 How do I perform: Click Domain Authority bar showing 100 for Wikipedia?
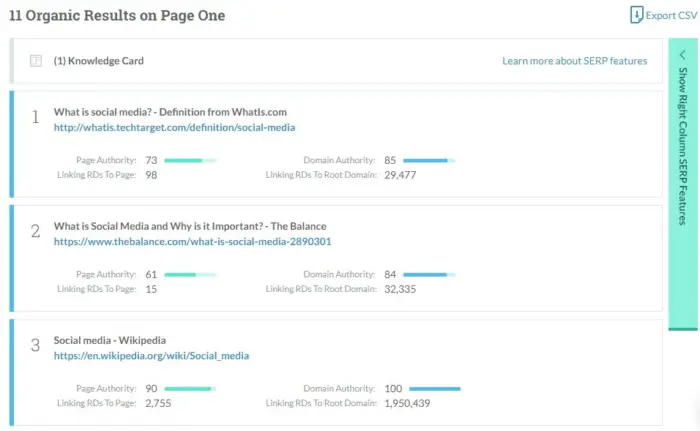pos(435,389)
